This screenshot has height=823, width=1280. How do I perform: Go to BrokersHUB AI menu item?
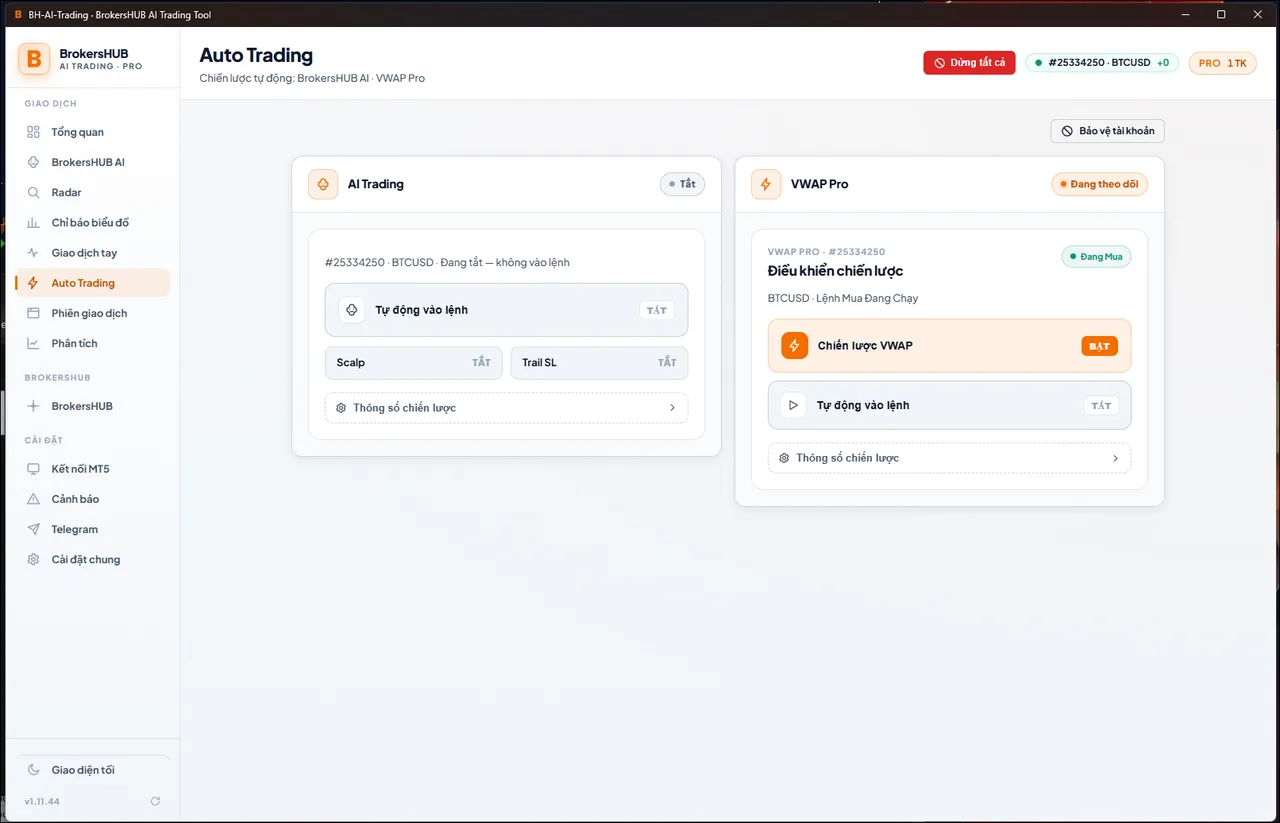pos(92,162)
